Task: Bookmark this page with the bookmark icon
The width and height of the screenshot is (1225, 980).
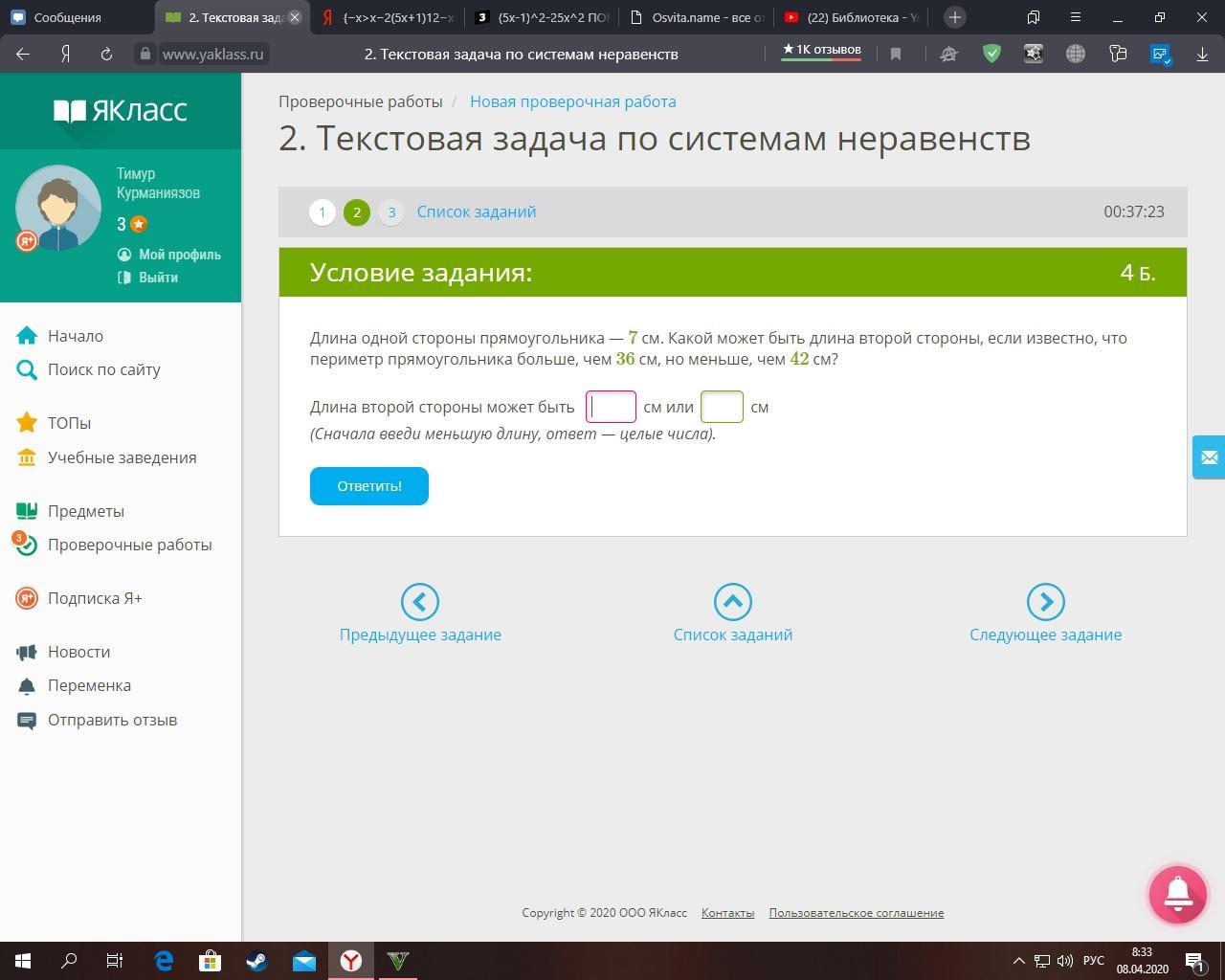Action: point(896,55)
